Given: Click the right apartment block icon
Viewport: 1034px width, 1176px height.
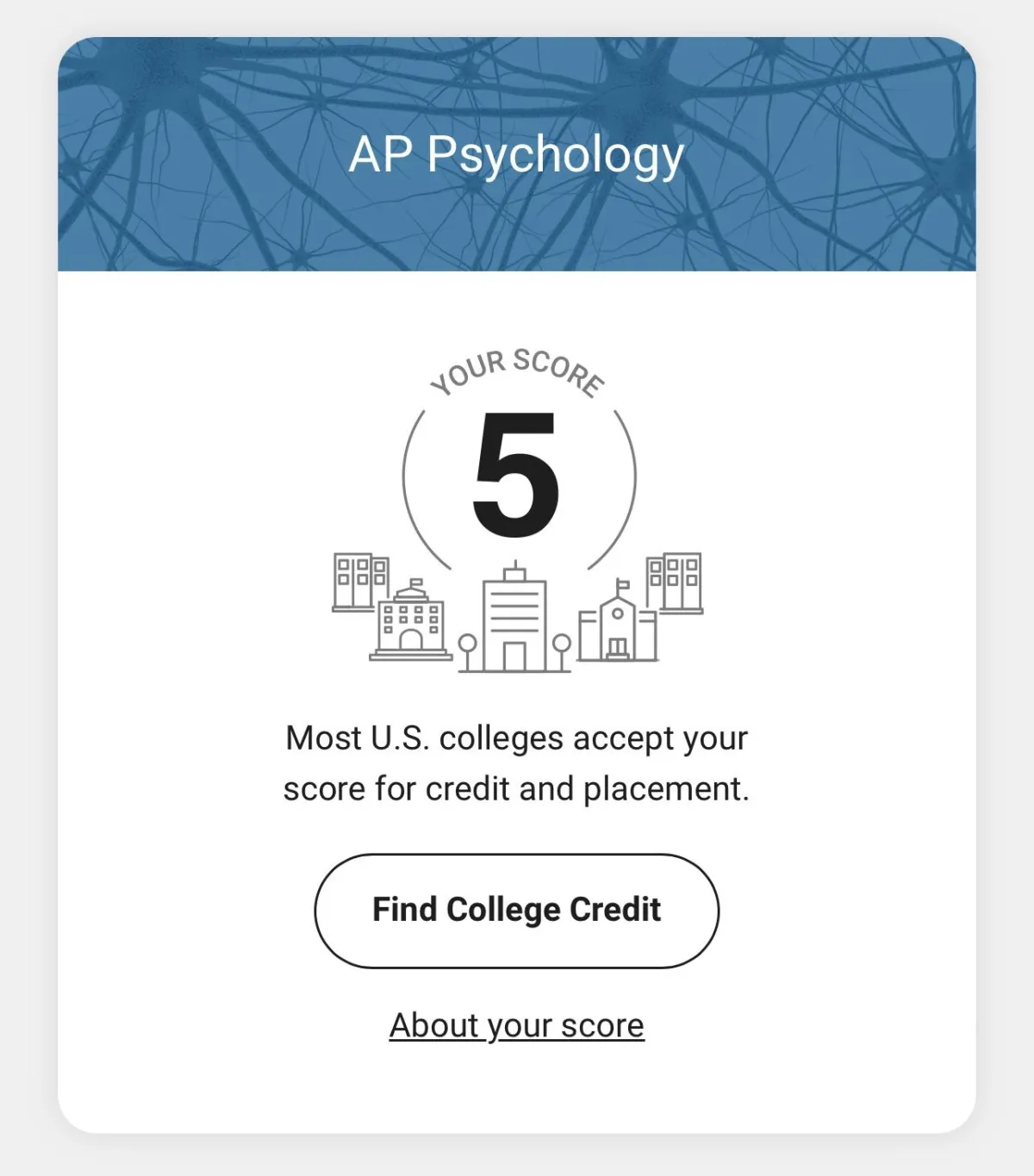Looking at the screenshot, I should 675,583.
